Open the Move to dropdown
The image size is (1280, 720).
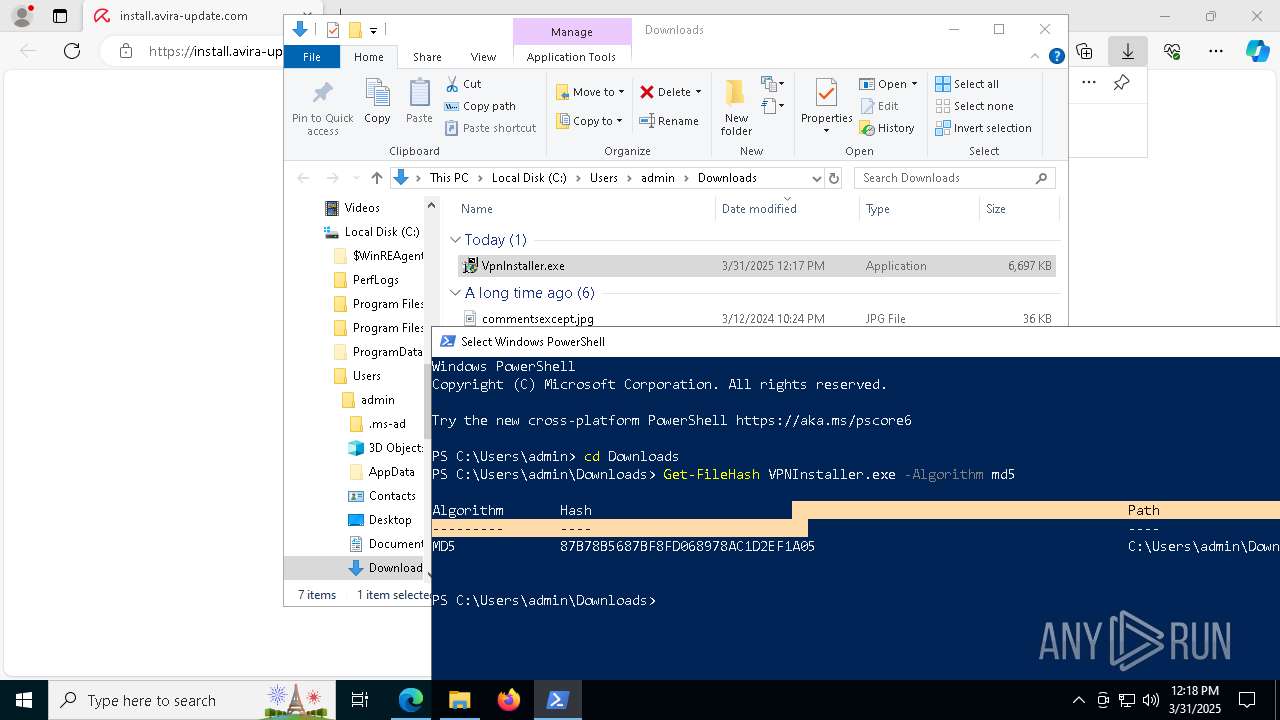pyautogui.click(x=590, y=92)
